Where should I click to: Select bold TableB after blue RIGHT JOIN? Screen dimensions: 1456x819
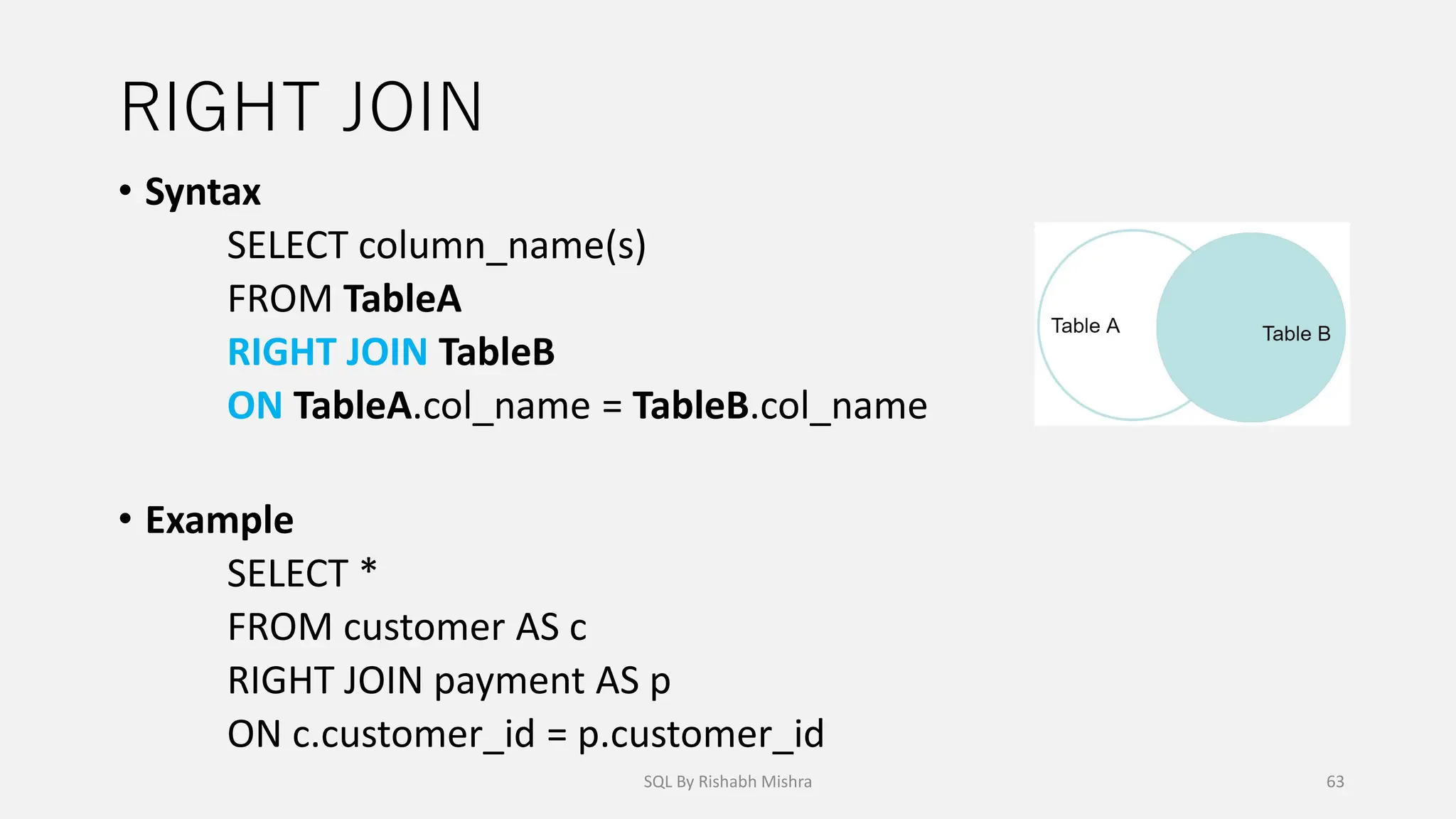[496, 353]
